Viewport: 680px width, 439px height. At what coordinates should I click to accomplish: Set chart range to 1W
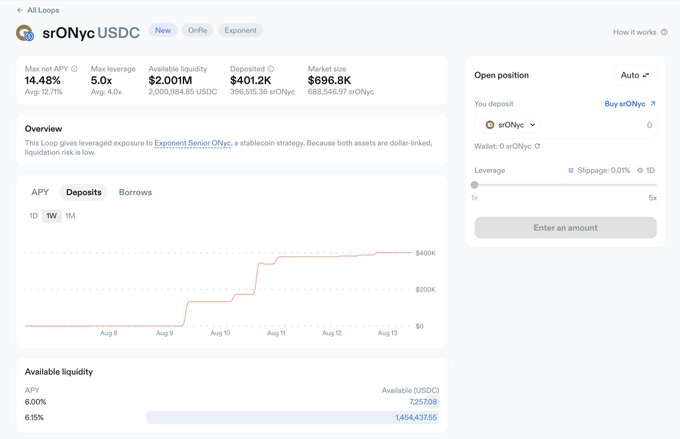click(x=52, y=216)
